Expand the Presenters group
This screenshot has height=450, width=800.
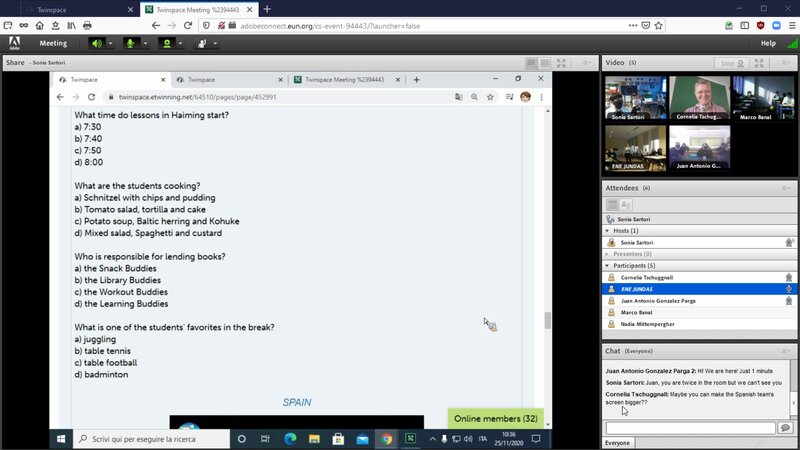[607, 254]
